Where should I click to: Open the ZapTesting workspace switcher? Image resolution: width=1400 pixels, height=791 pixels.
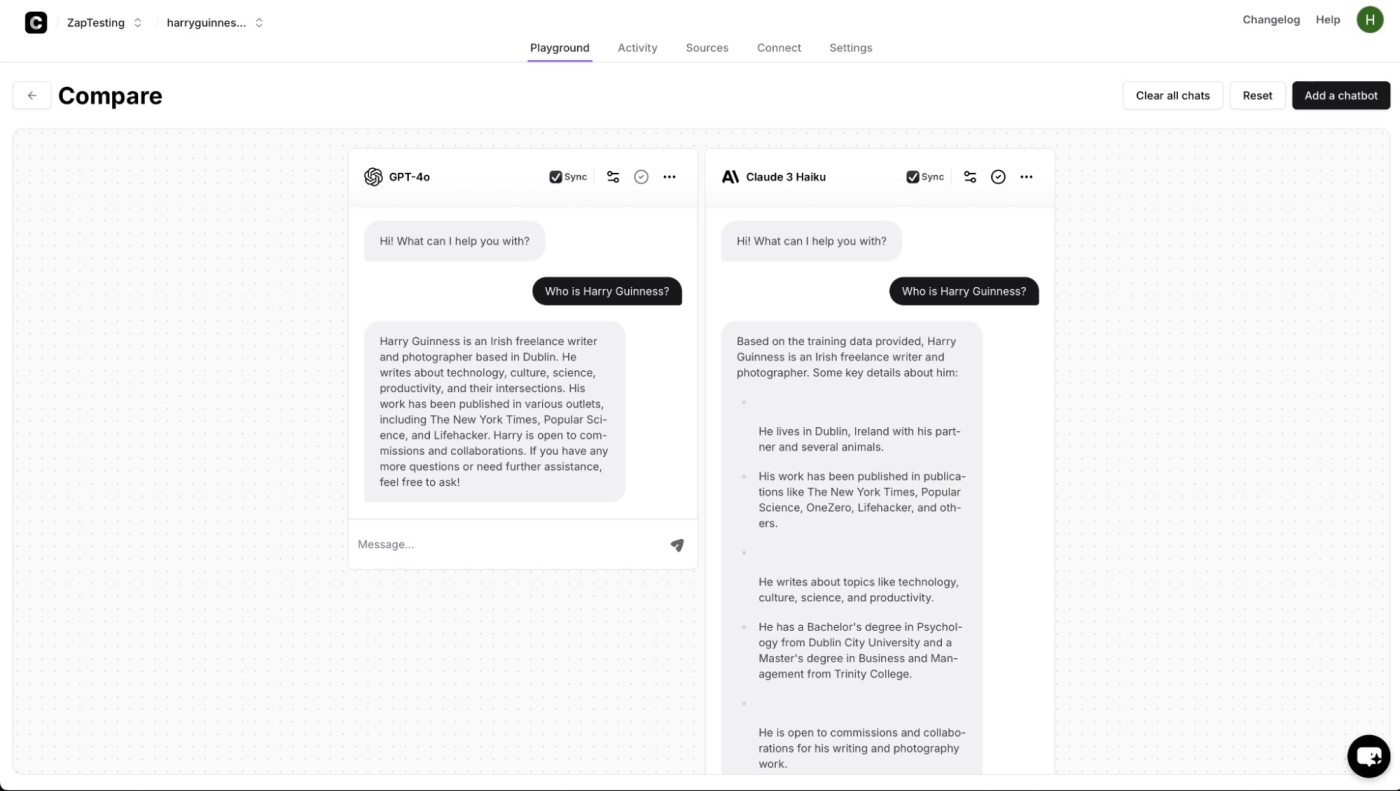(x=104, y=22)
